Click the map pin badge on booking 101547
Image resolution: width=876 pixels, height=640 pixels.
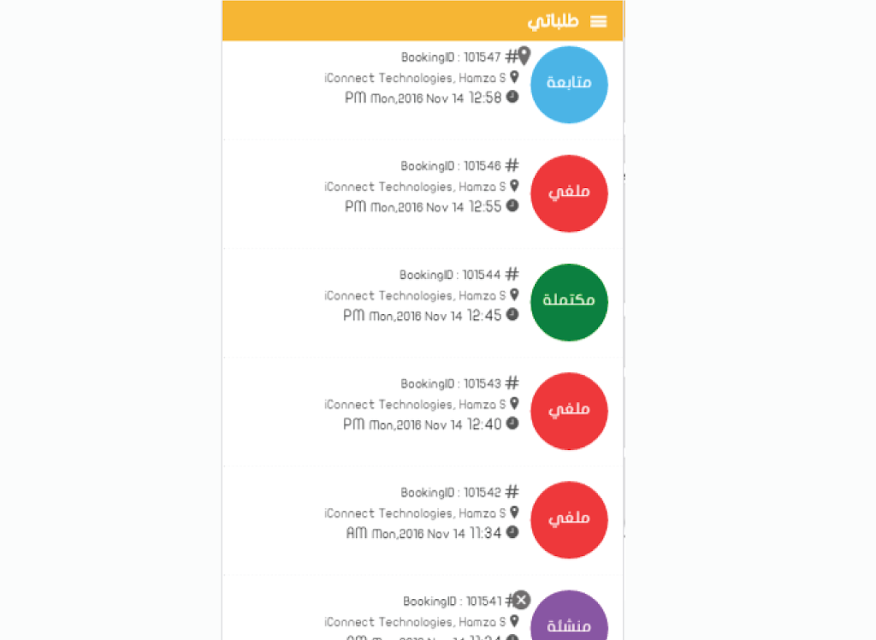coord(524,55)
